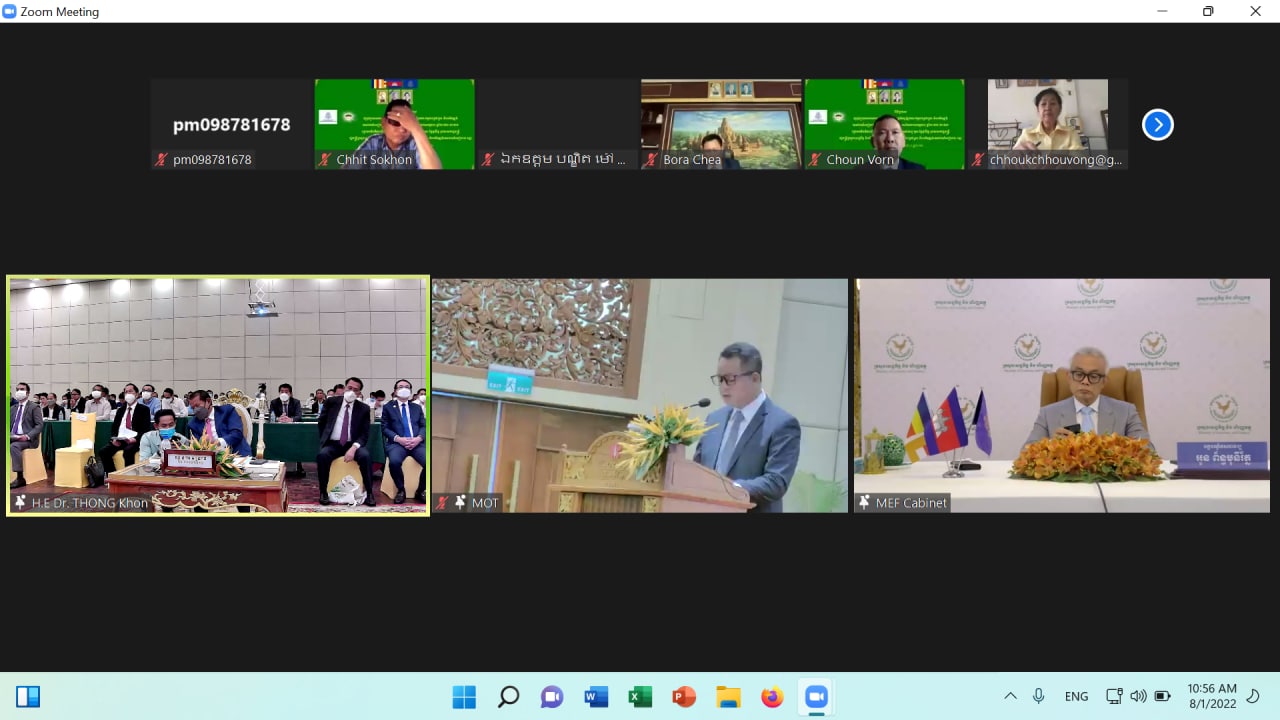The image size is (1280, 720).
Task: Open Excel from the taskbar
Action: click(x=640, y=697)
